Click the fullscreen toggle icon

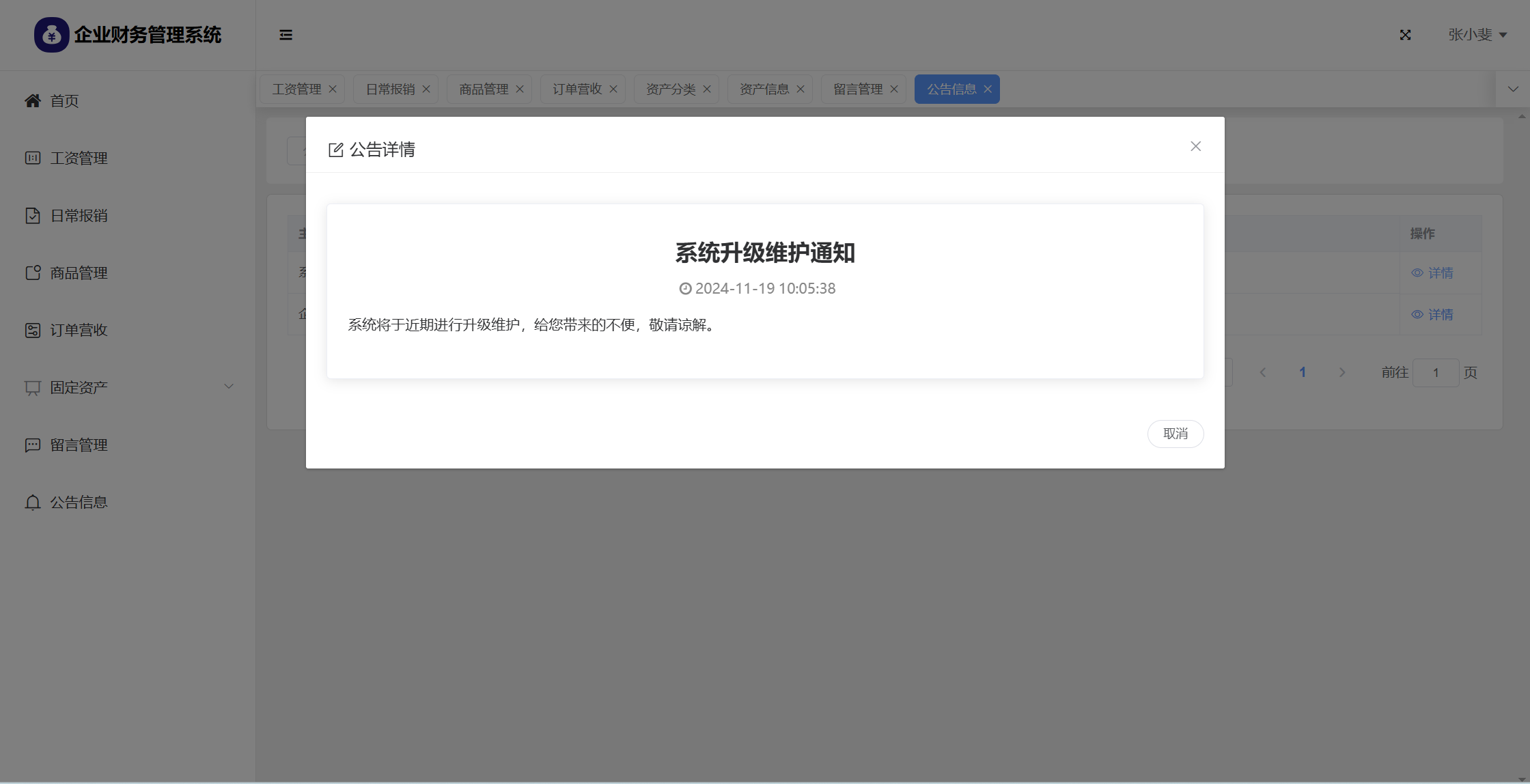click(1405, 35)
